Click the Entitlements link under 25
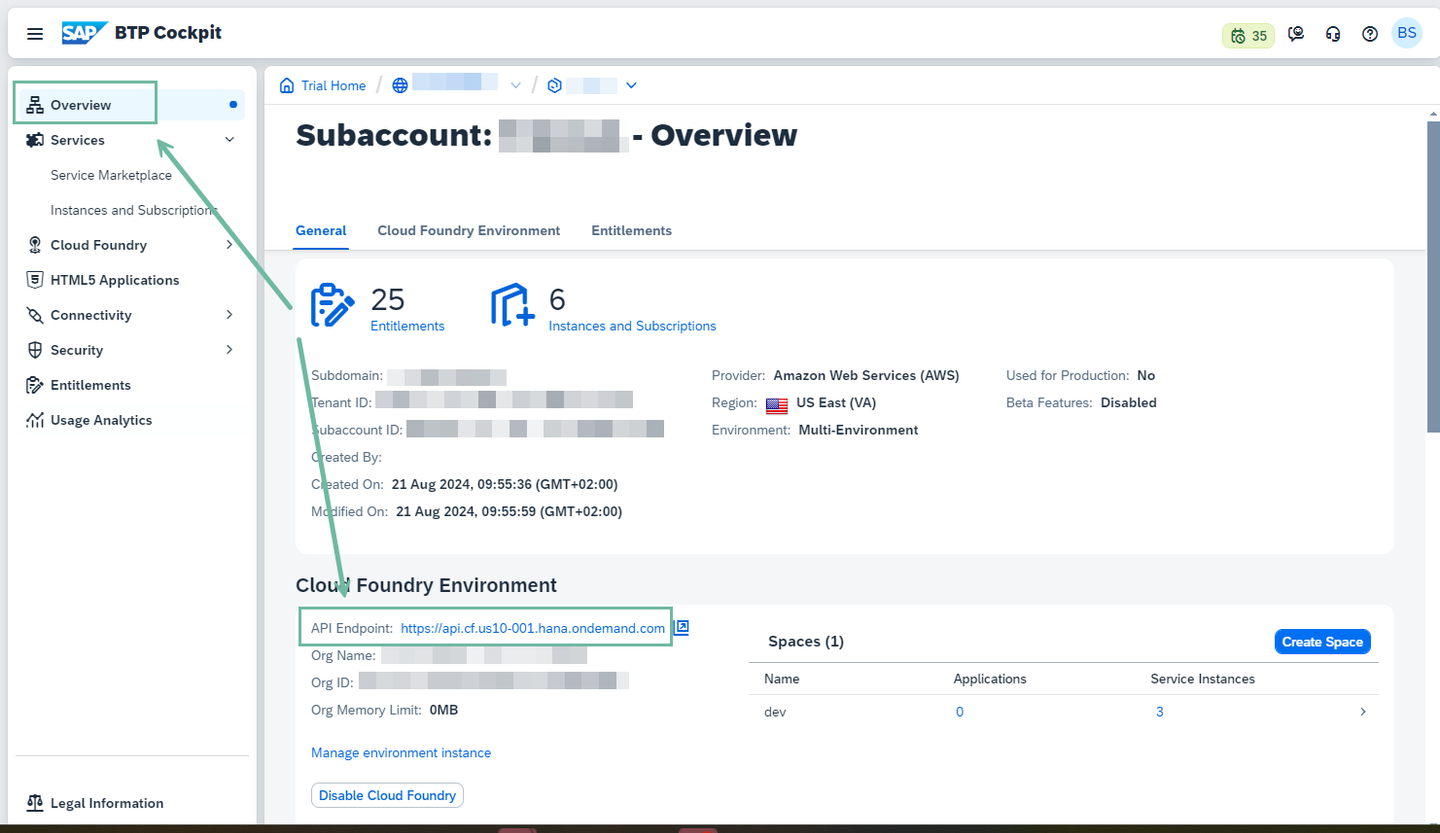1440x833 pixels. click(x=407, y=326)
